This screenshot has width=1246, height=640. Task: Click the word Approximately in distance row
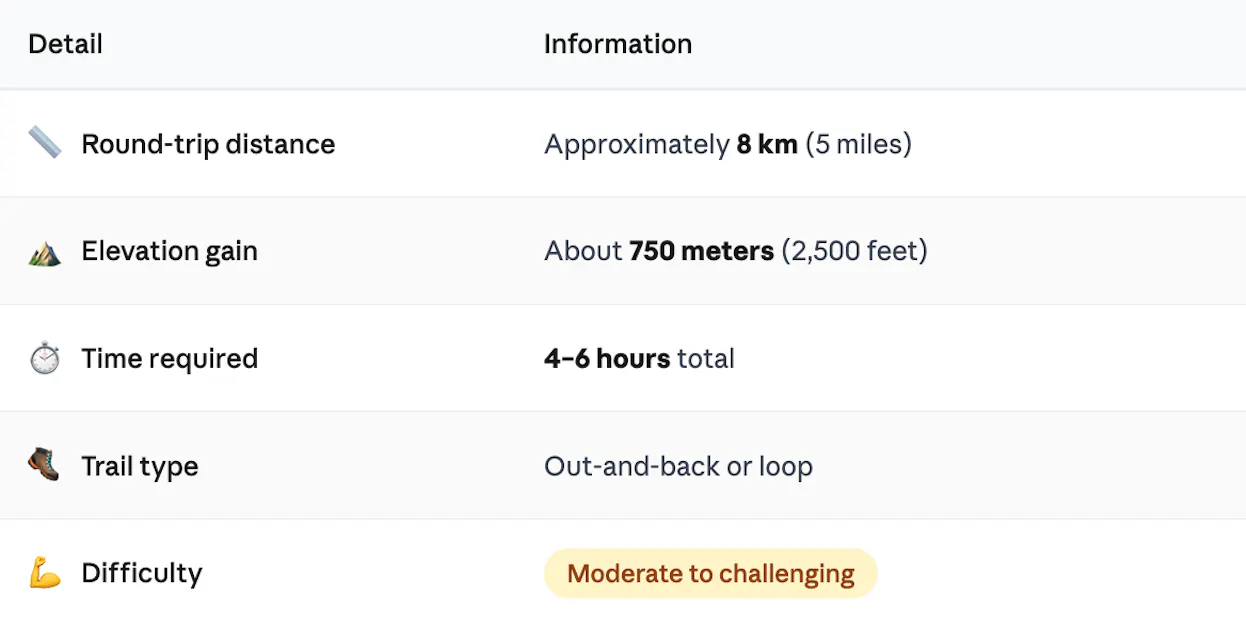[x=636, y=144]
